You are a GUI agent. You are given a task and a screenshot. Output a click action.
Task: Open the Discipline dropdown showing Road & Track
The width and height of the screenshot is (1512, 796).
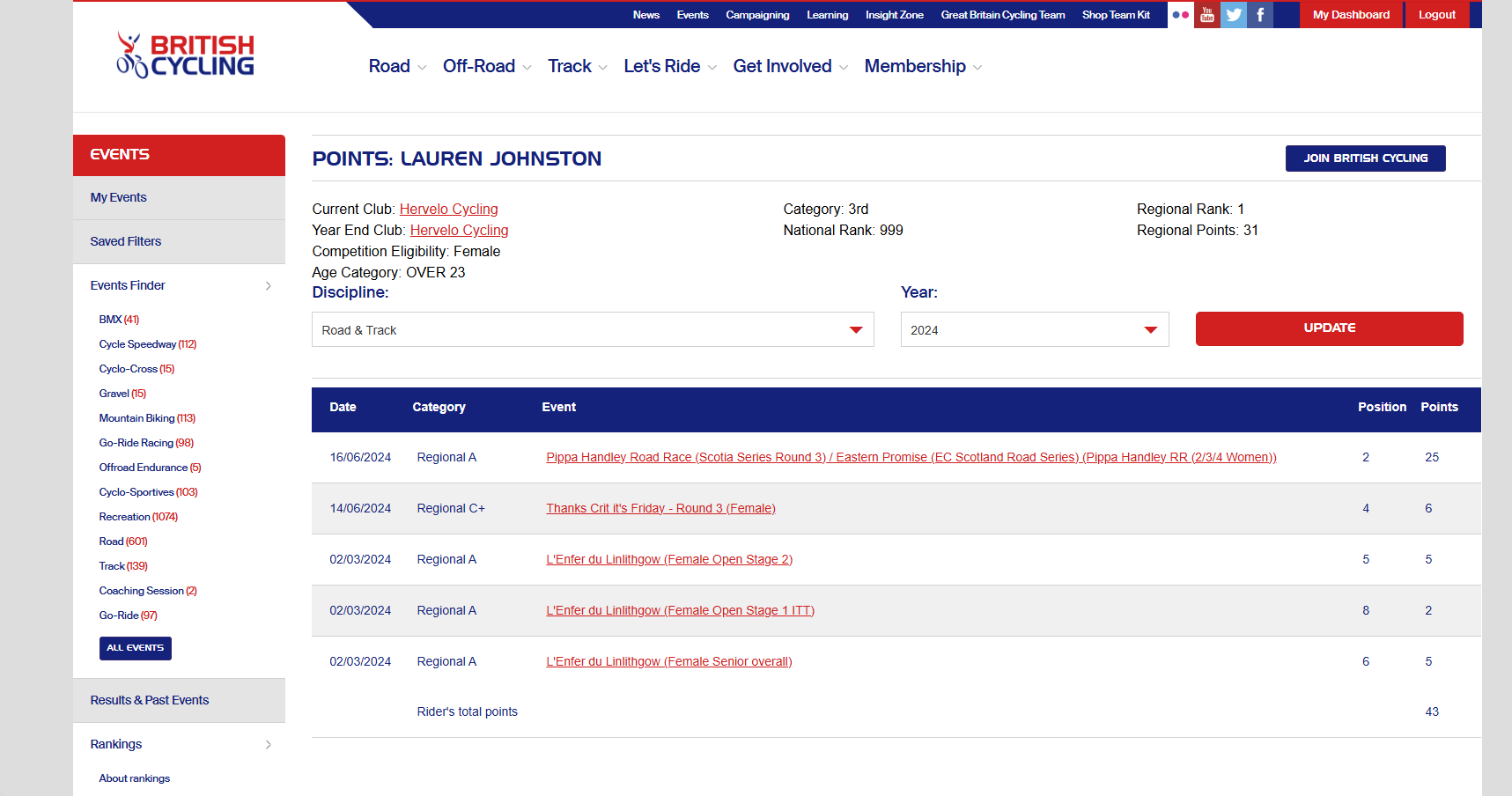593,329
